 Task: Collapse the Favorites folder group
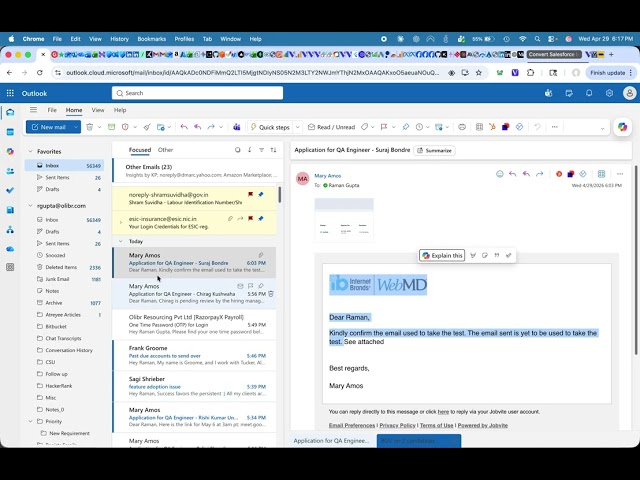(x=30, y=151)
